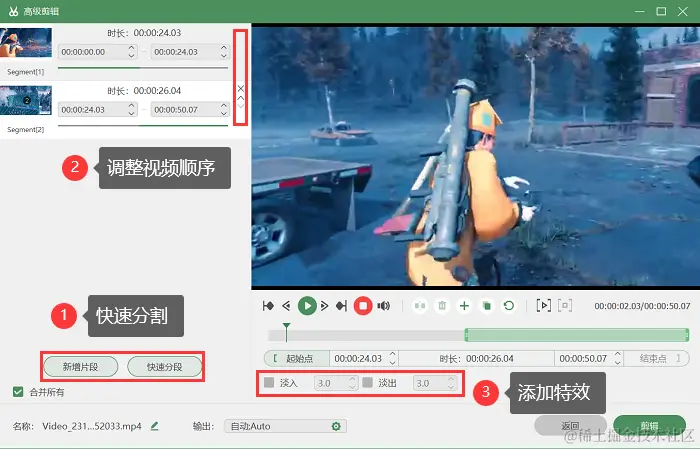
Task: Remove Segment[2] with X icon
Action: tap(241, 88)
